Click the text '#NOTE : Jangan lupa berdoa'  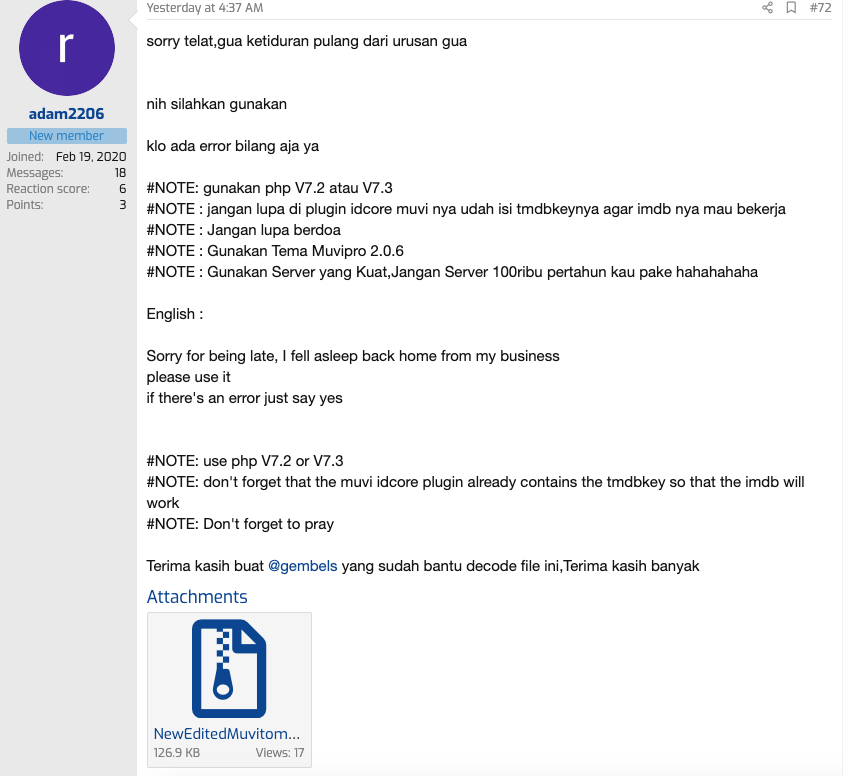(x=244, y=230)
